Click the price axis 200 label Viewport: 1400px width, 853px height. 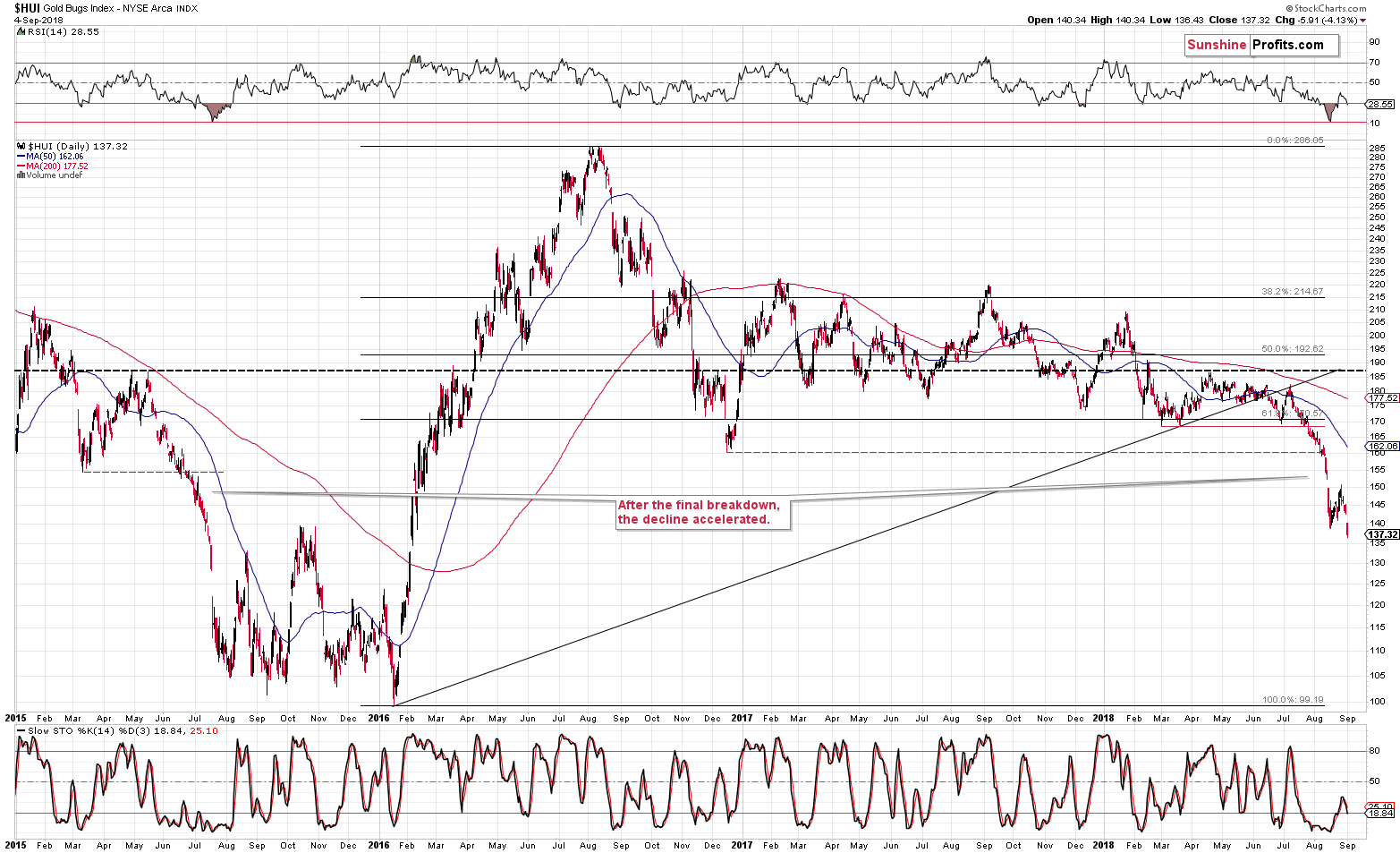coord(1378,336)
